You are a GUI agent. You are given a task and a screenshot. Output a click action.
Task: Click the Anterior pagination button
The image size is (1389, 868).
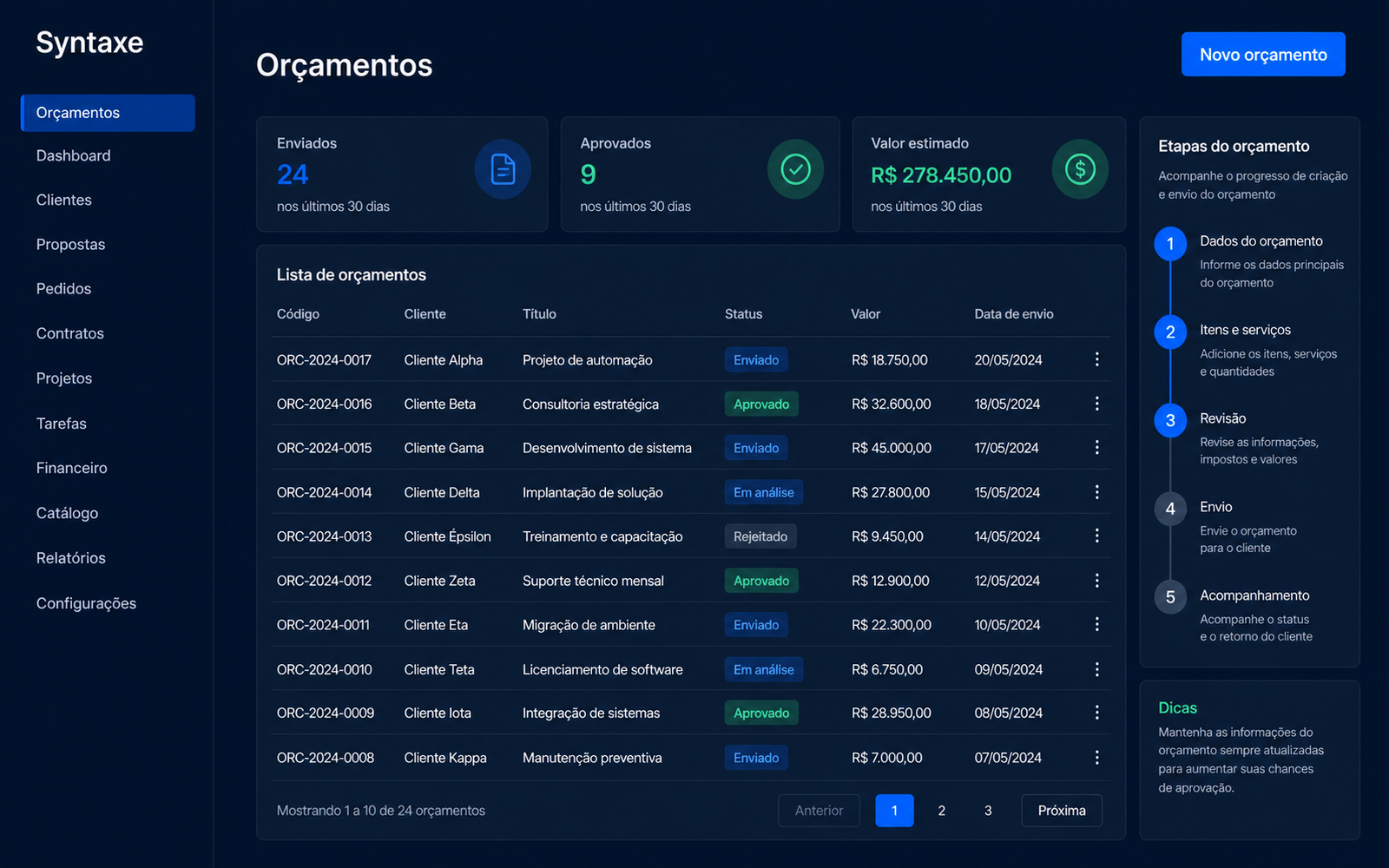click(x=819, y=811)
